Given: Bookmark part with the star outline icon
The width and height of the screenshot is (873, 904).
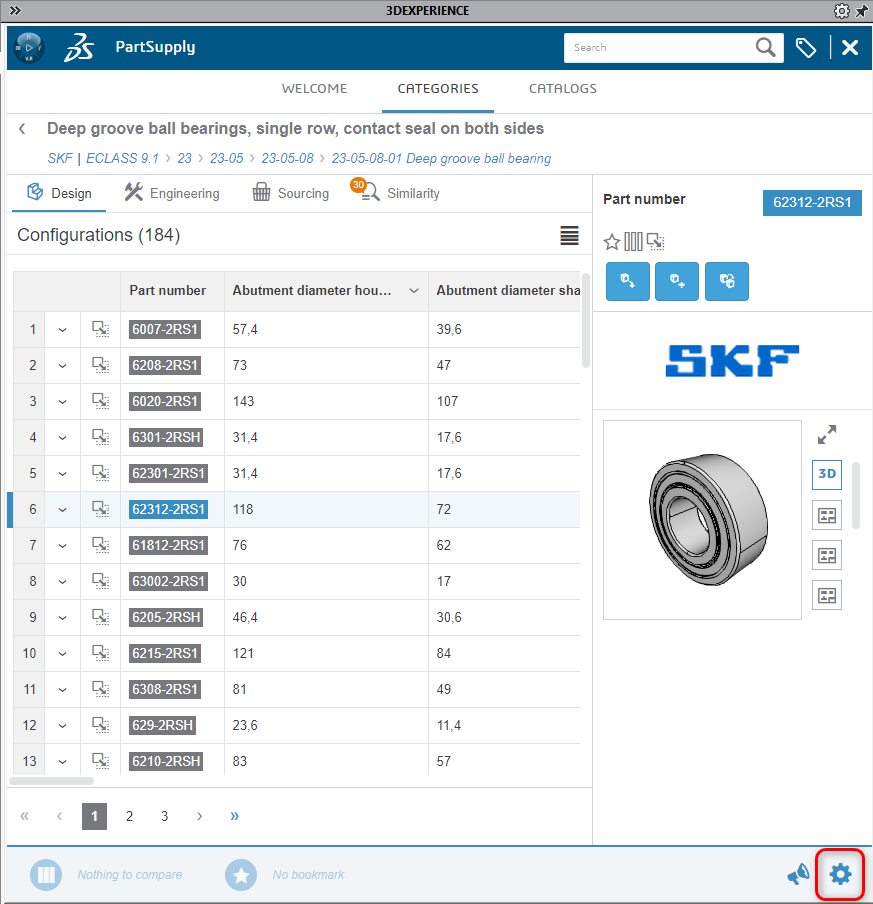Looking at the screenshot, I should [x=612, y=242].
